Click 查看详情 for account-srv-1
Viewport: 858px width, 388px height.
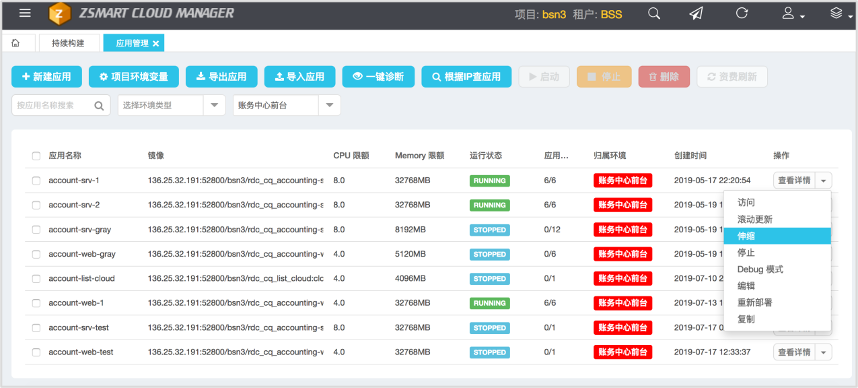[794, 181]
